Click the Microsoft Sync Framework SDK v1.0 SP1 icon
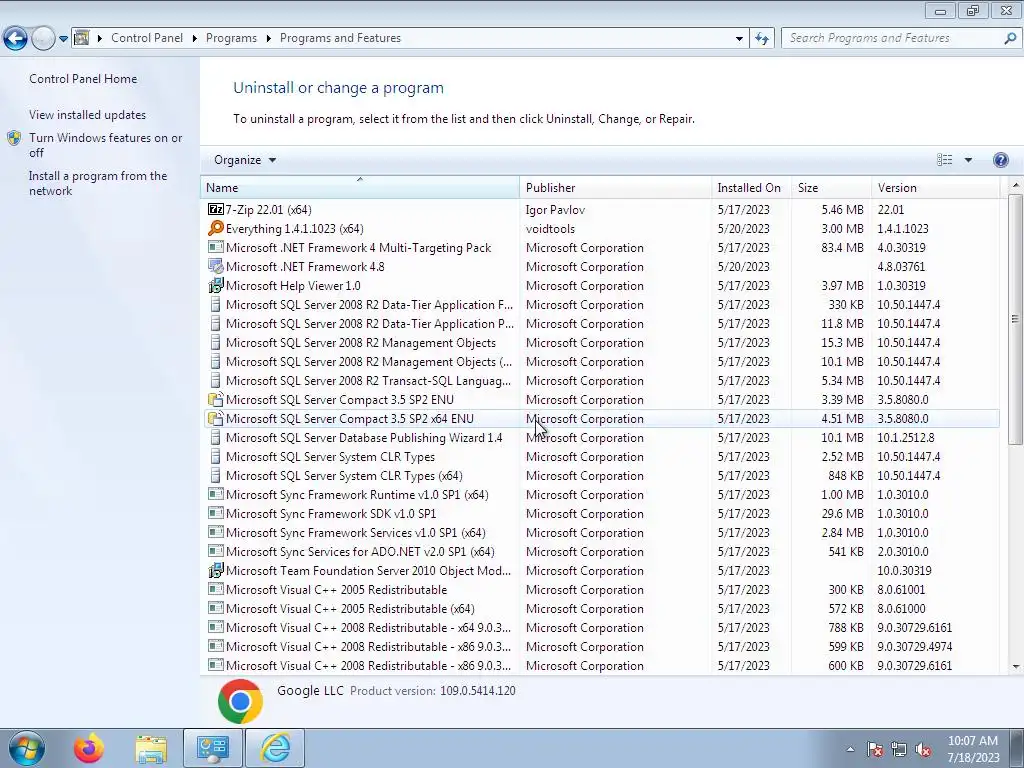 click(x=216, y=513)
